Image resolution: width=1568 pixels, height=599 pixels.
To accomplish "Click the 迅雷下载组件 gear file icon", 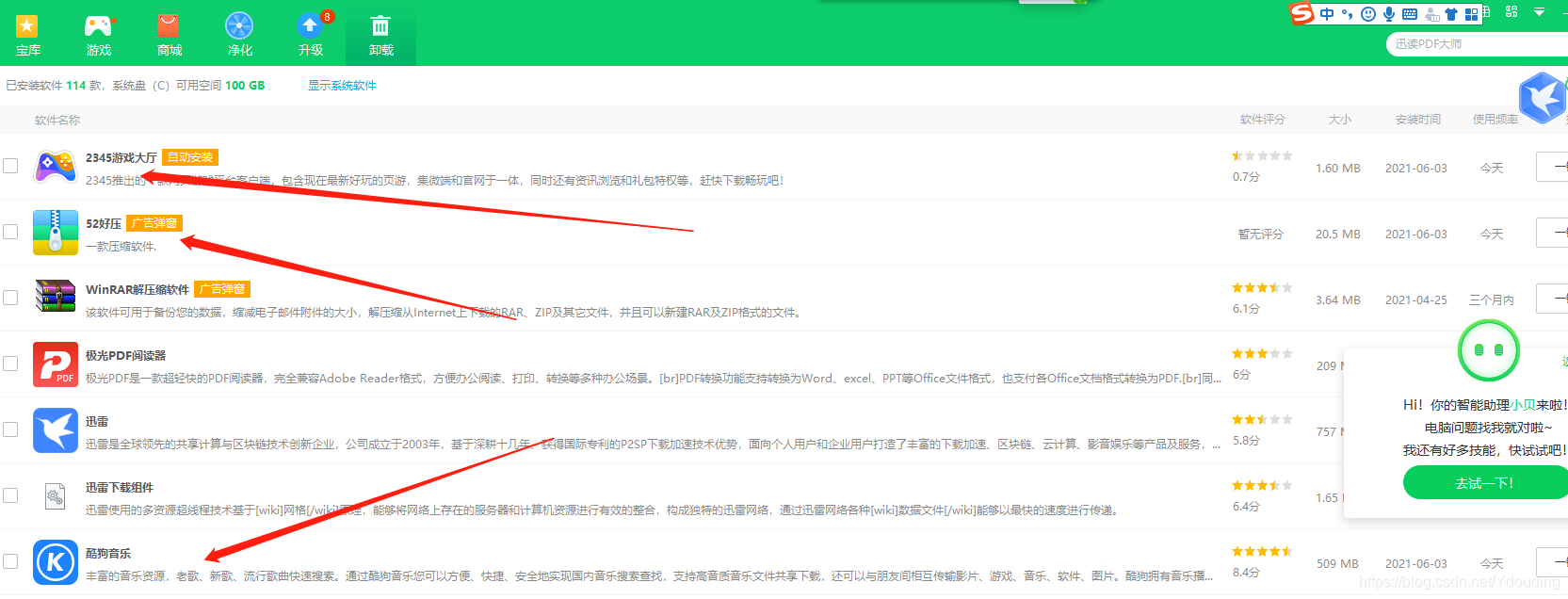I will 56,495.
